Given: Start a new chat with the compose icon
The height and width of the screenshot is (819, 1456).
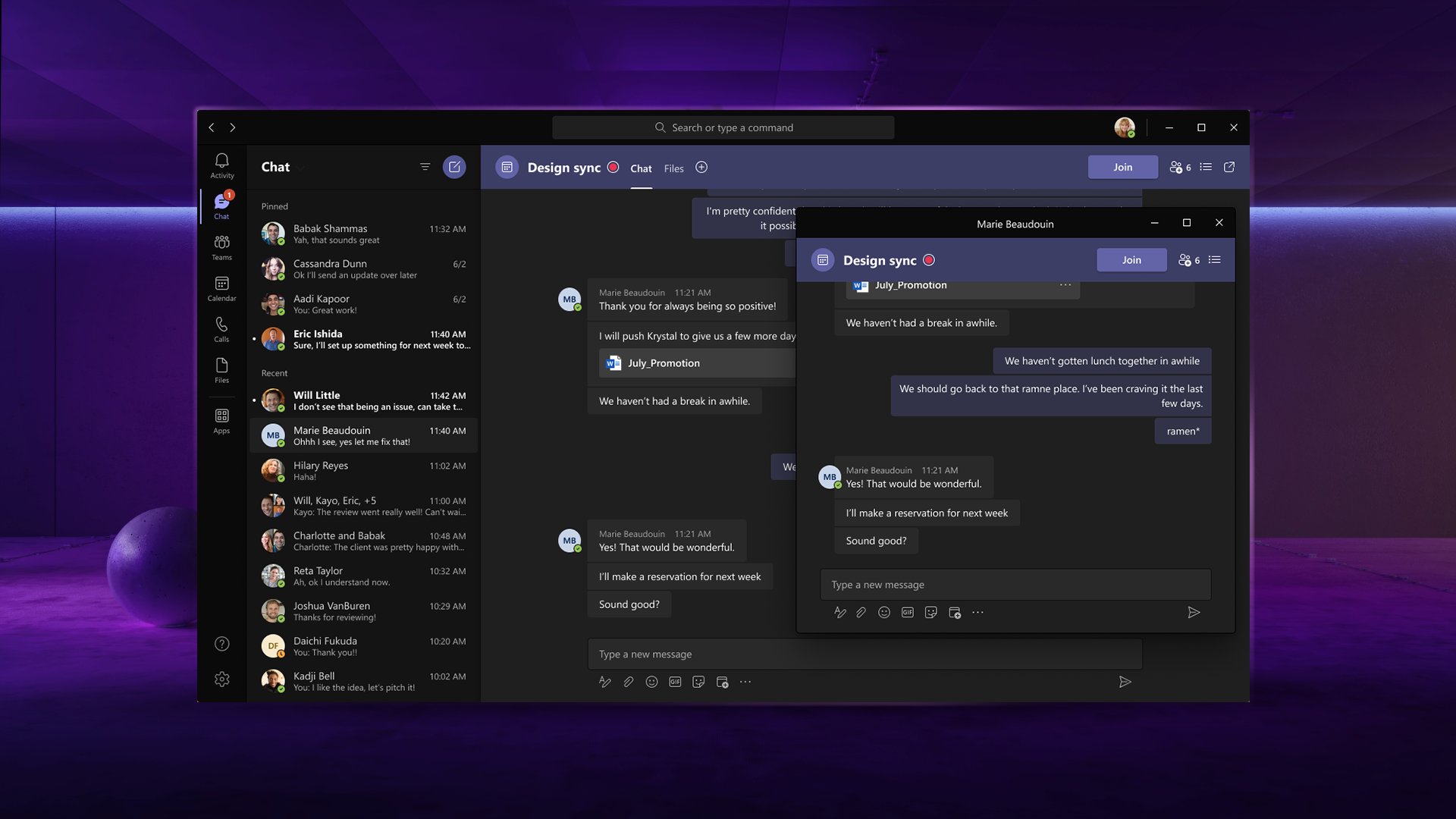Looking at the screenshot, I should coord(454,167).
